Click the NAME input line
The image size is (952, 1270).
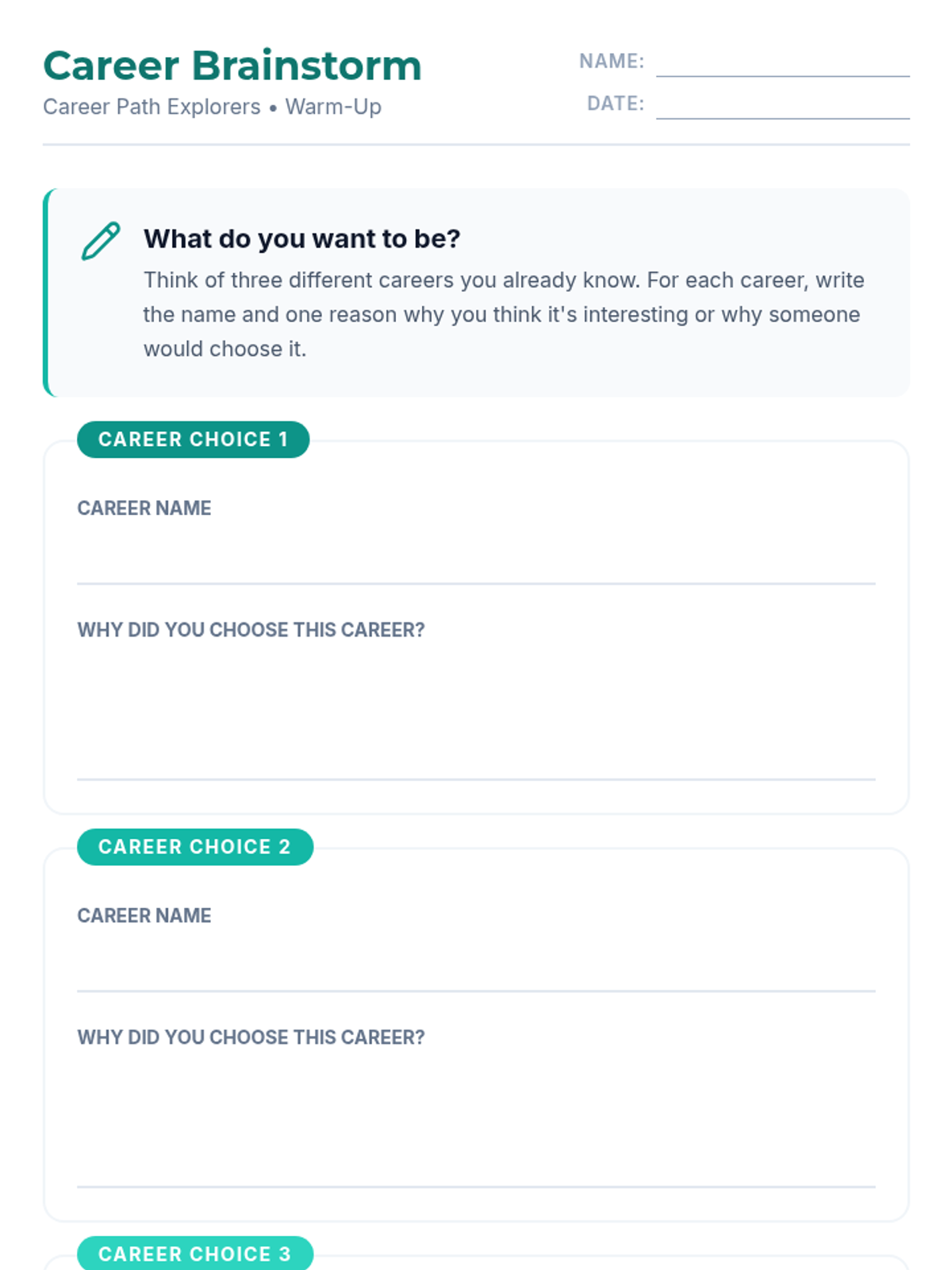coord(782,62)
